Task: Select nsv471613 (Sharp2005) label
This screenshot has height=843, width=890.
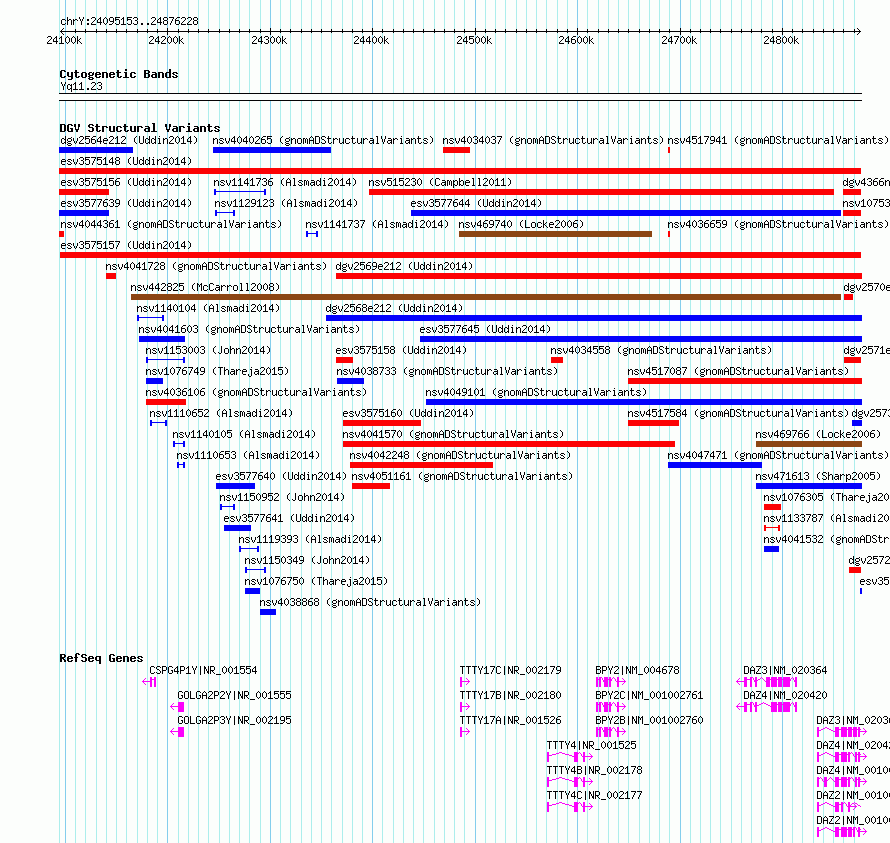Action: (818, 476)
